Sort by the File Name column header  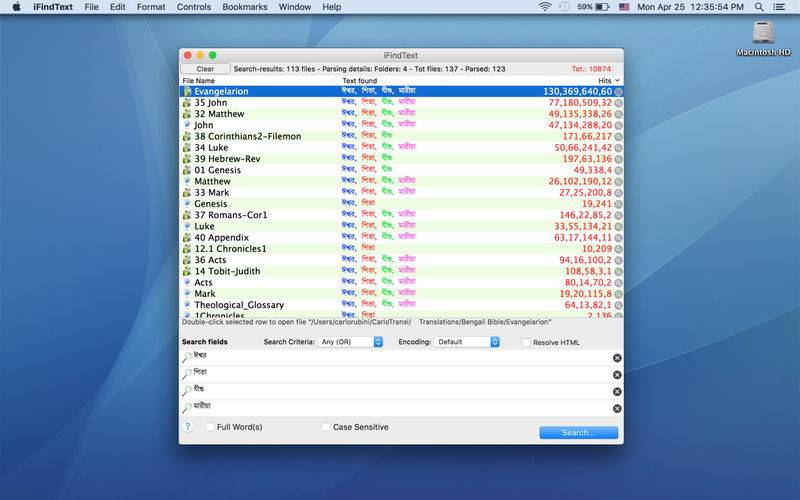pos(199,81)
